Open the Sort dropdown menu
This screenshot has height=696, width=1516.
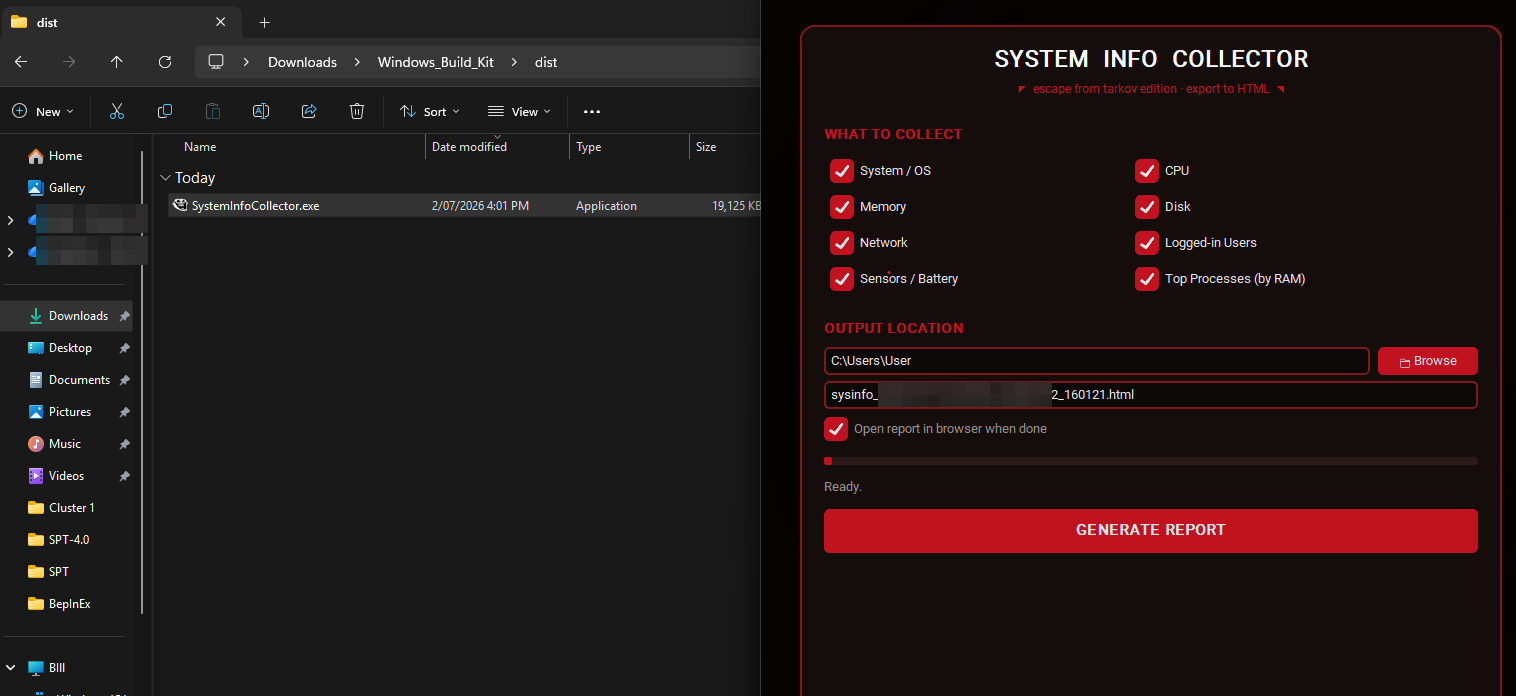coord(430,112)
